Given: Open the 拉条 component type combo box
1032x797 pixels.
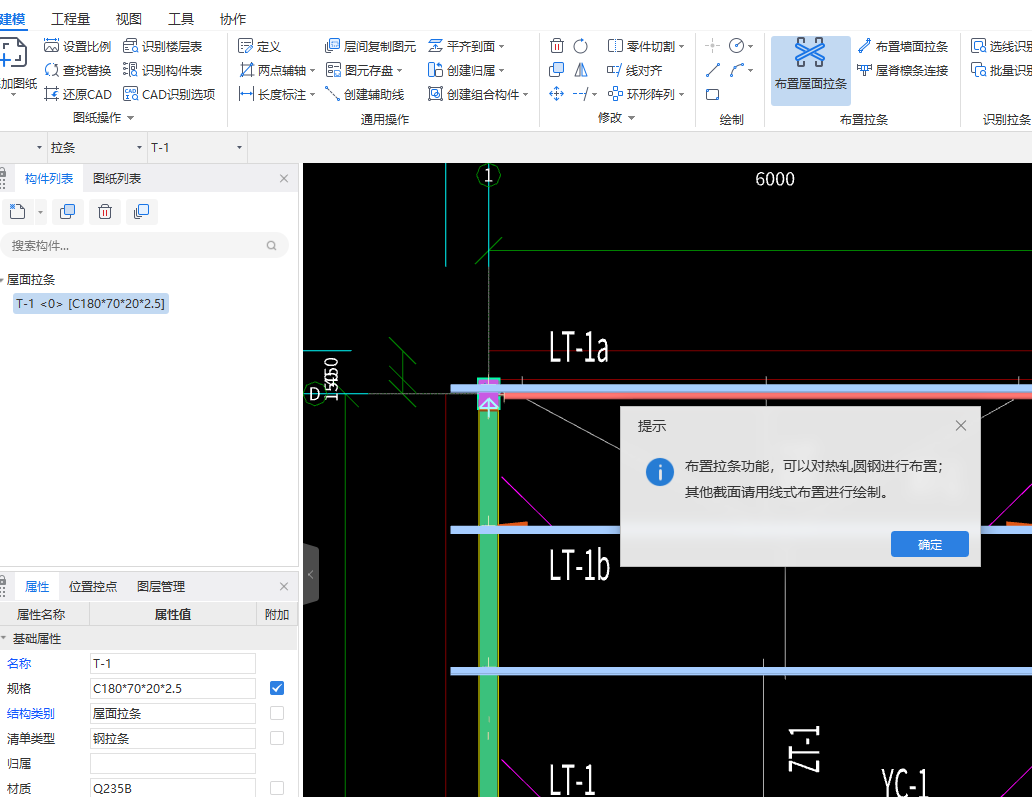Looking at the screenshot, I should point(97,147).
